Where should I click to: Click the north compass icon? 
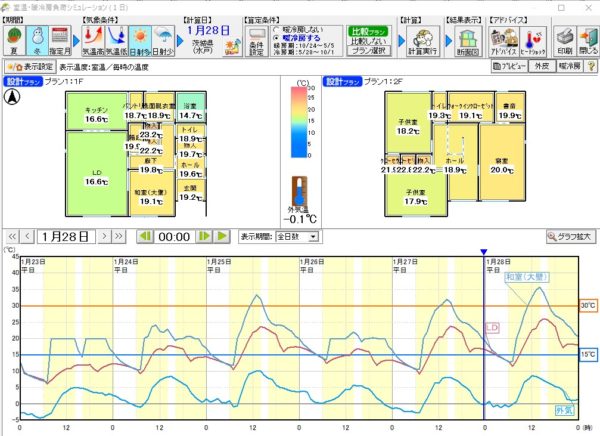tap(12, 97)
